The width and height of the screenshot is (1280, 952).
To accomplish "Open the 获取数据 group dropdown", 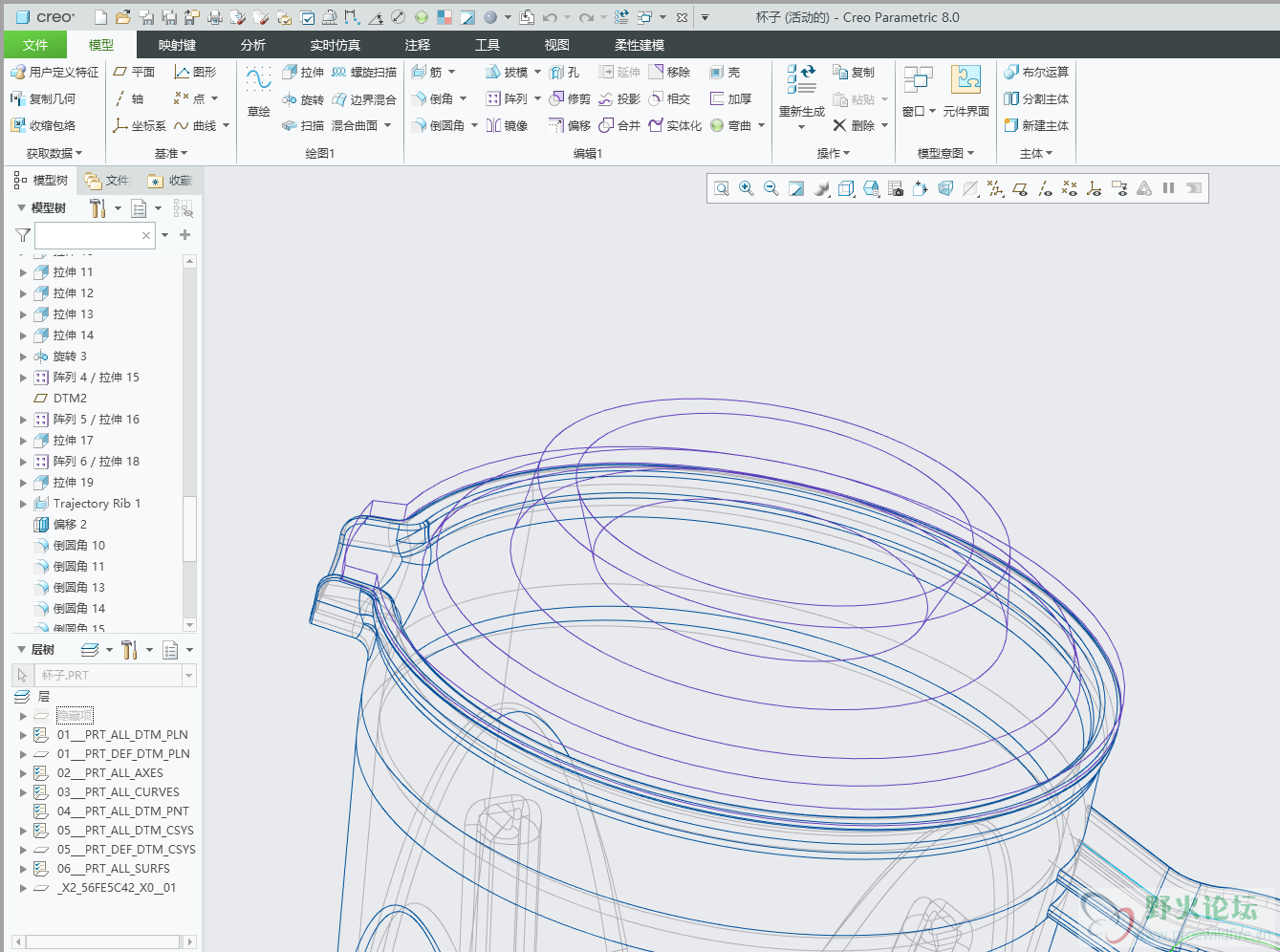I will click(54, 153).
